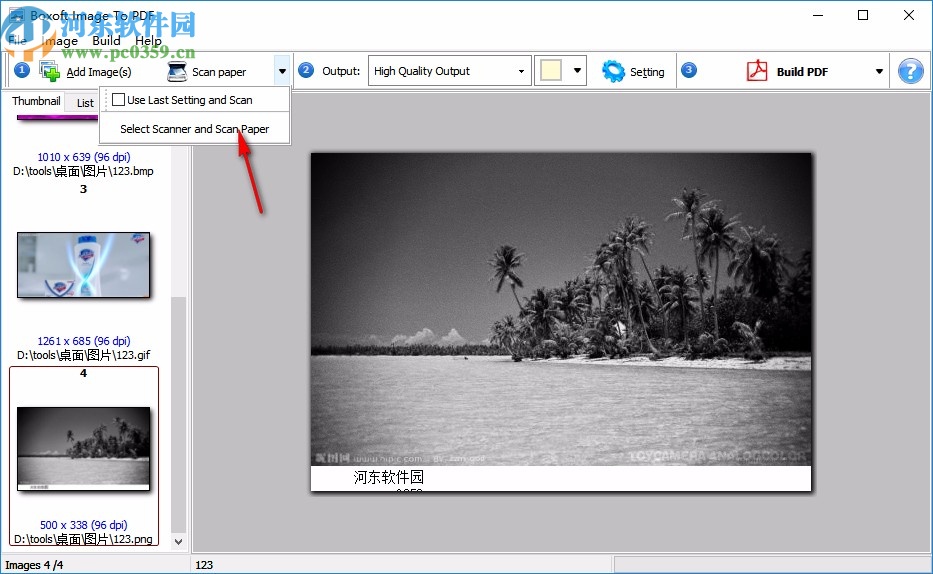Viewport: 933px width, 574px height.
Task: Click the Build PDF button label
Action: click(x=802, y=72)
